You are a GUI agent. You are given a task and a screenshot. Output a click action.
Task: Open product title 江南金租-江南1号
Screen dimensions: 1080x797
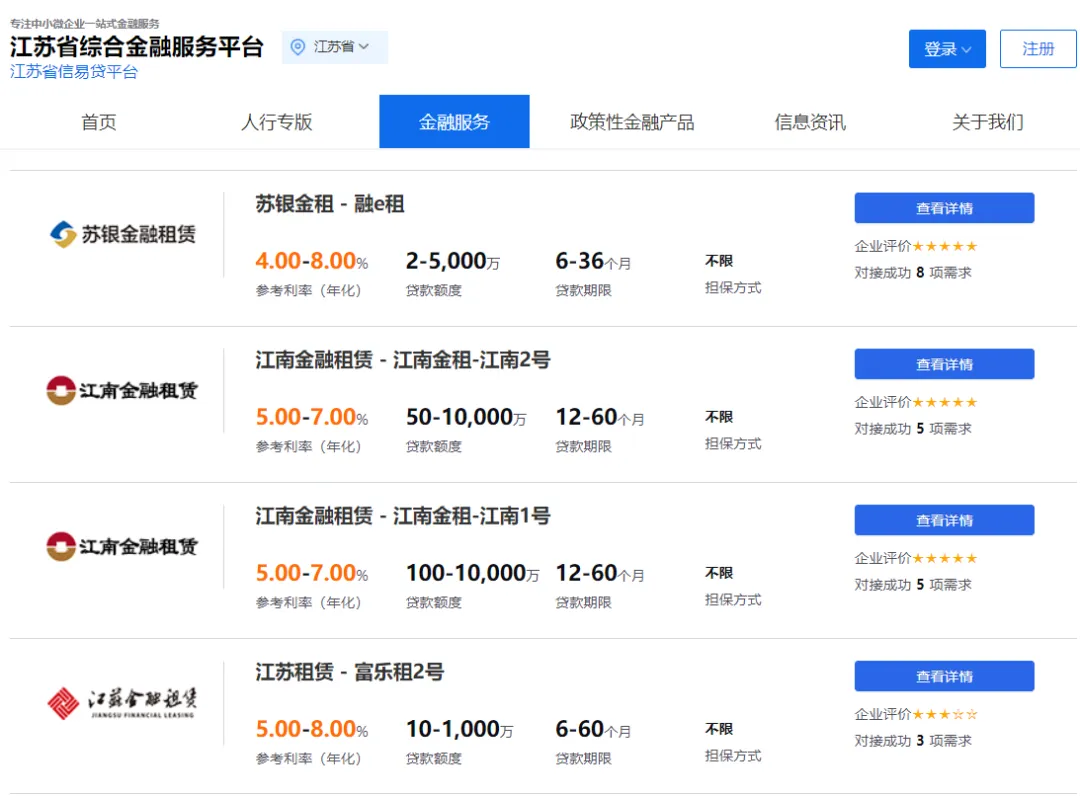click(x=403, y=516)
